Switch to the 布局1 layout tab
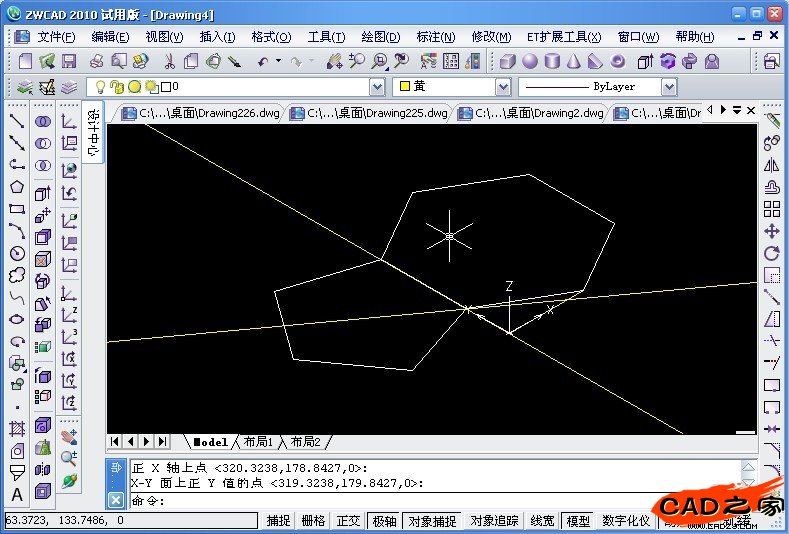This screenshot has height=534, width=789. point(258,442)
